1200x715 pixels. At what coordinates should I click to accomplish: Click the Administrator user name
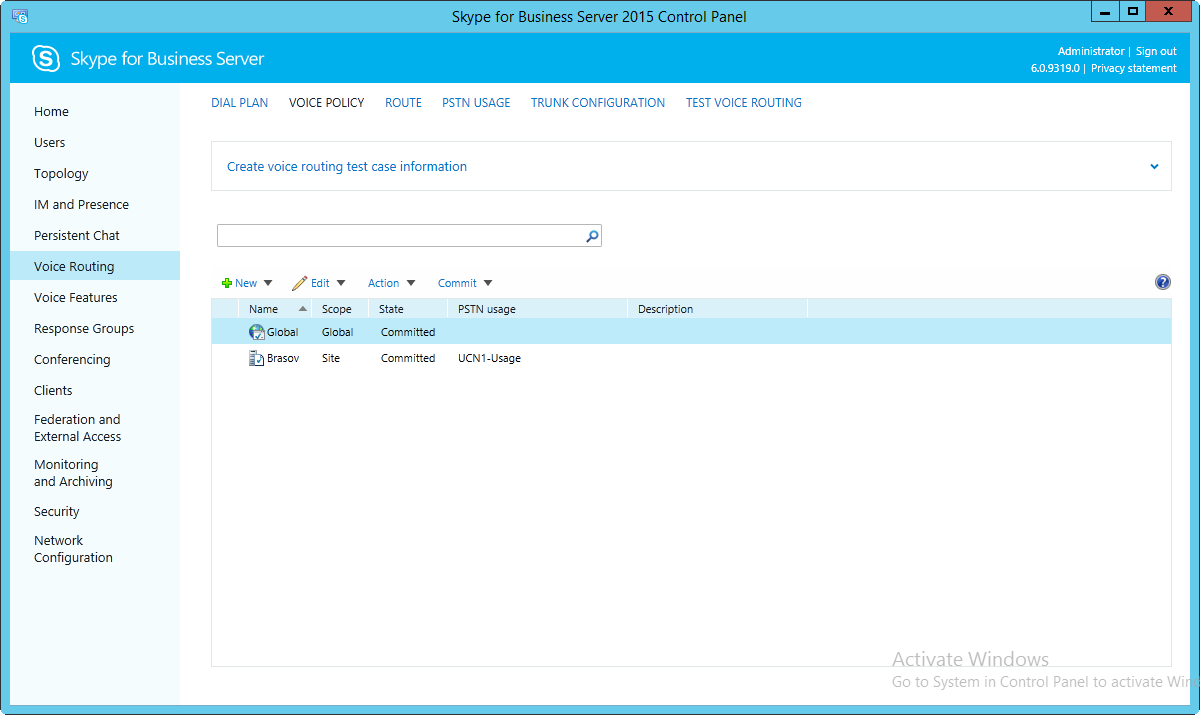click(1091, 51)
